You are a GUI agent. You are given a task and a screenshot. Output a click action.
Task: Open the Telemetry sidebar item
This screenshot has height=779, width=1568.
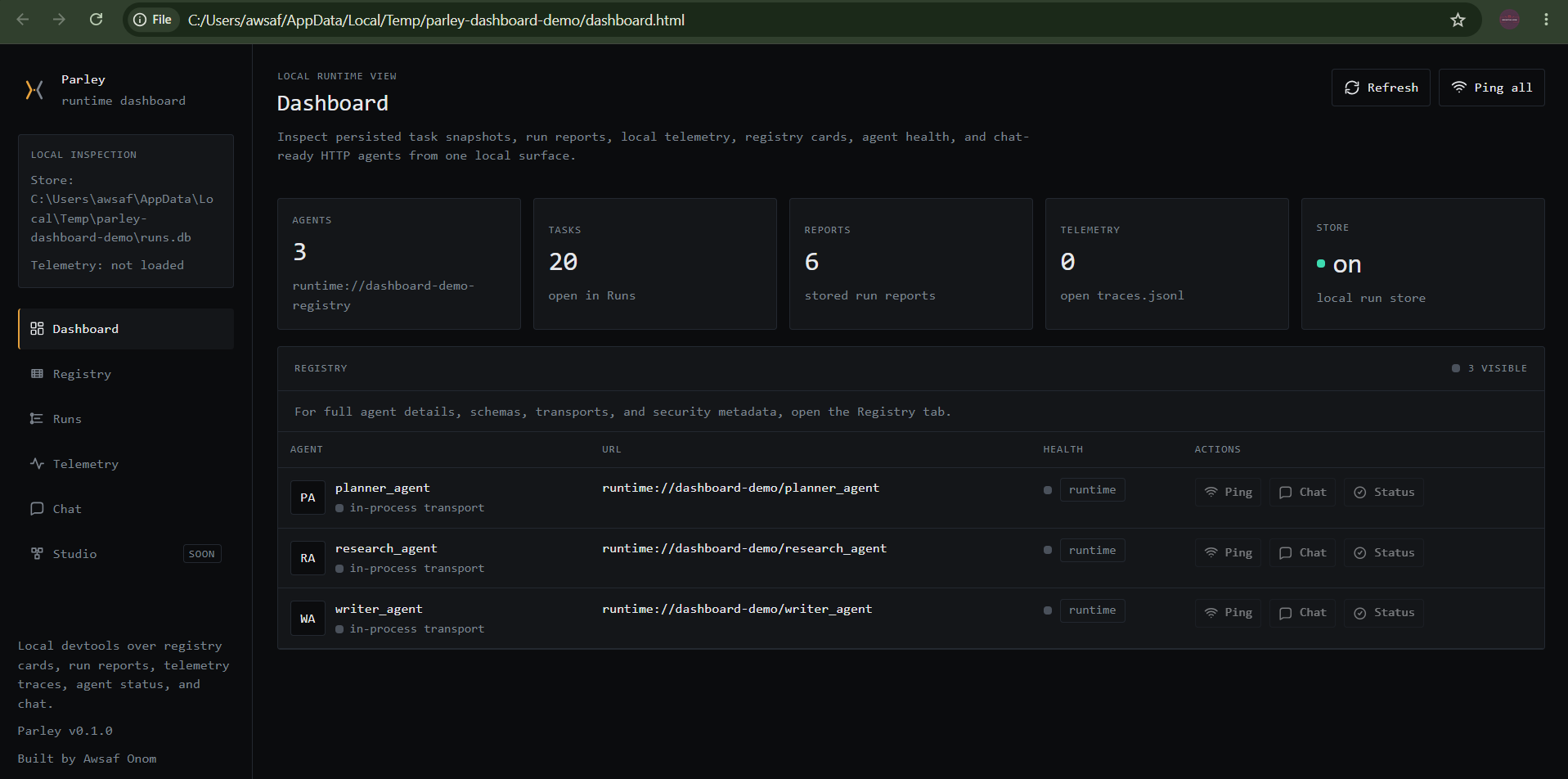click(126, 464)
